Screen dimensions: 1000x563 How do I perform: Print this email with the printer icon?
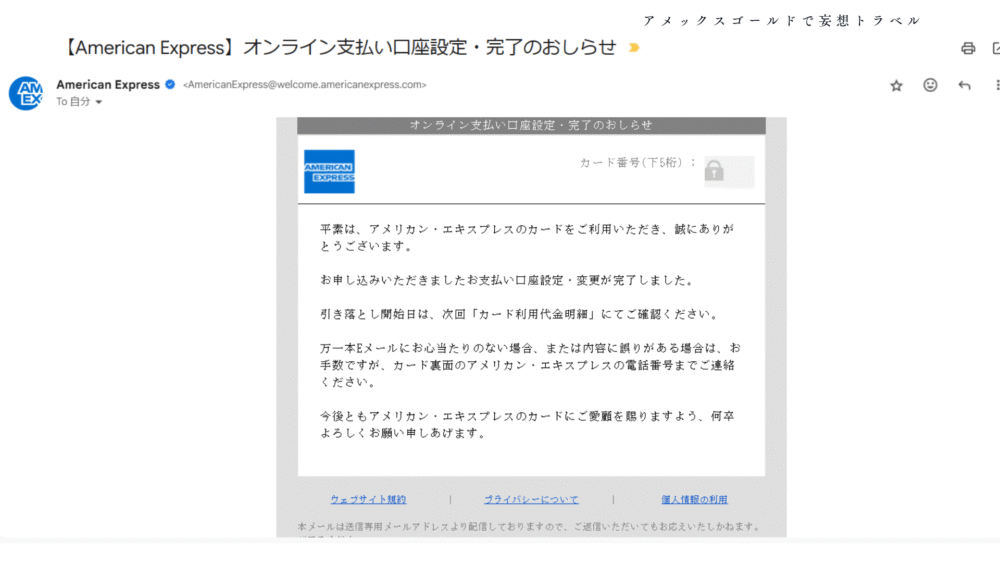point(967,48)
